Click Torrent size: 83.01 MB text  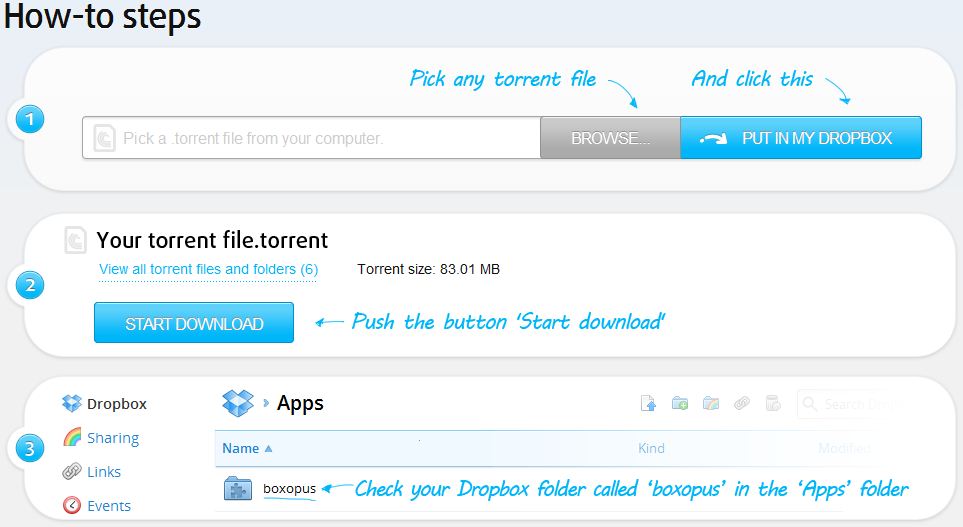click(x=429, y=269)
